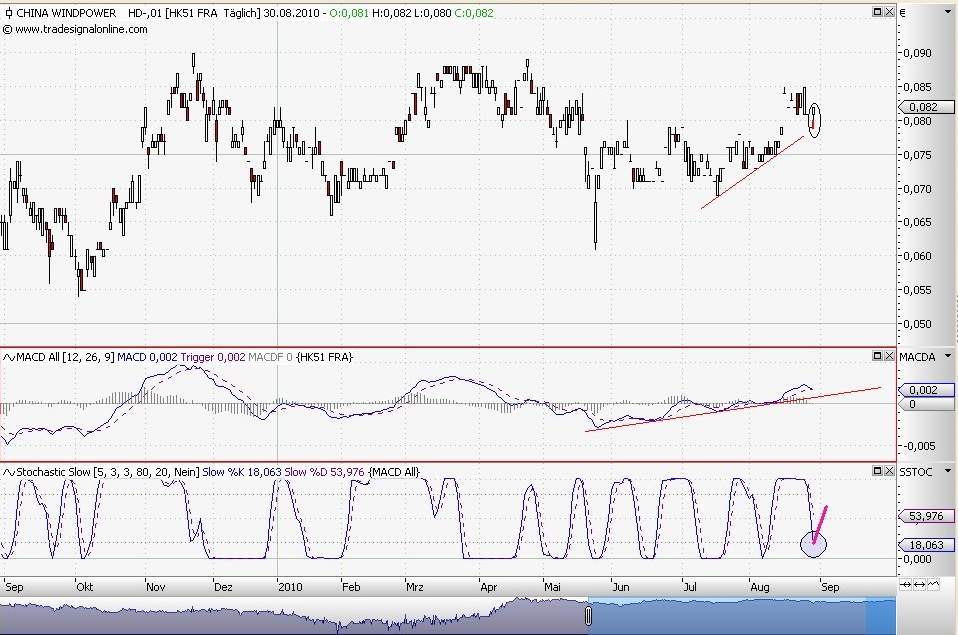Click the -0,005 MACD axis label
Screen dimensions: 958x635
[x=919, y=446]
